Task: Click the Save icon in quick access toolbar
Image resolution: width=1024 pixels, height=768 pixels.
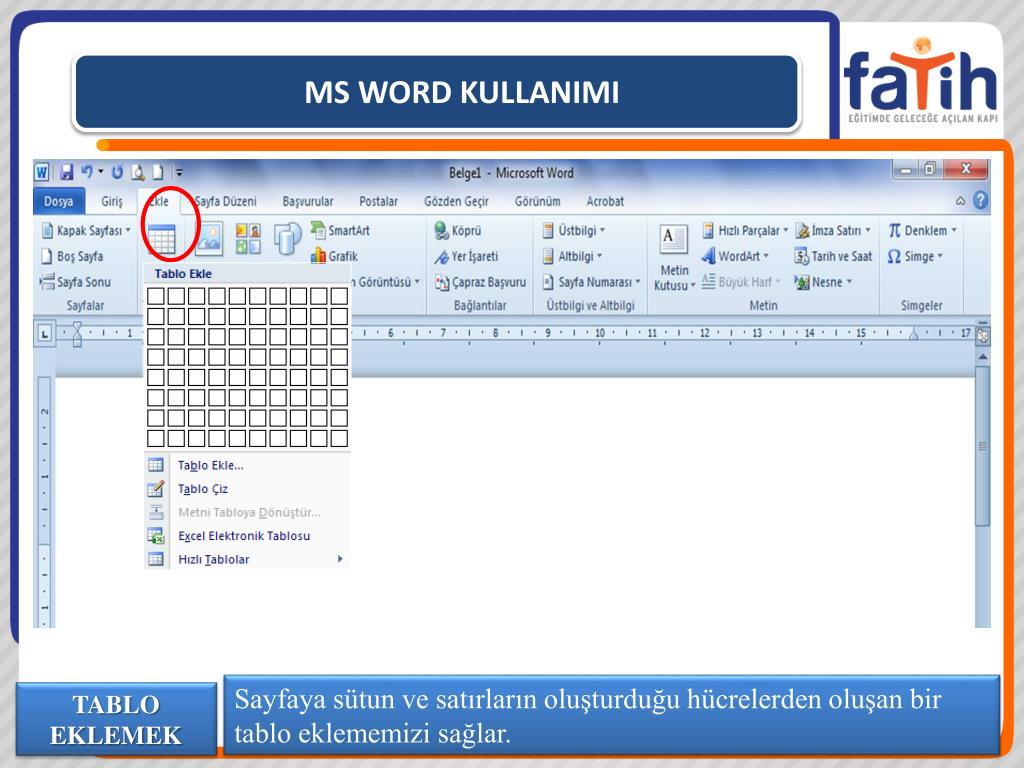Action: click(x=67, y=172)
